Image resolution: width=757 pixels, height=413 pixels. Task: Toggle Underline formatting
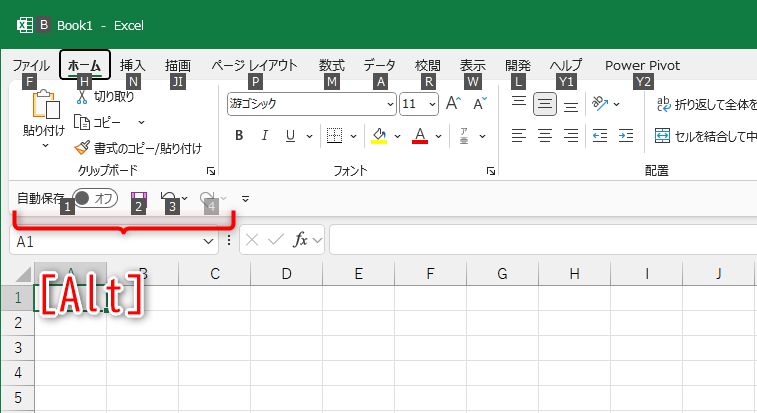pyautogui.click(x=290, y=136)
